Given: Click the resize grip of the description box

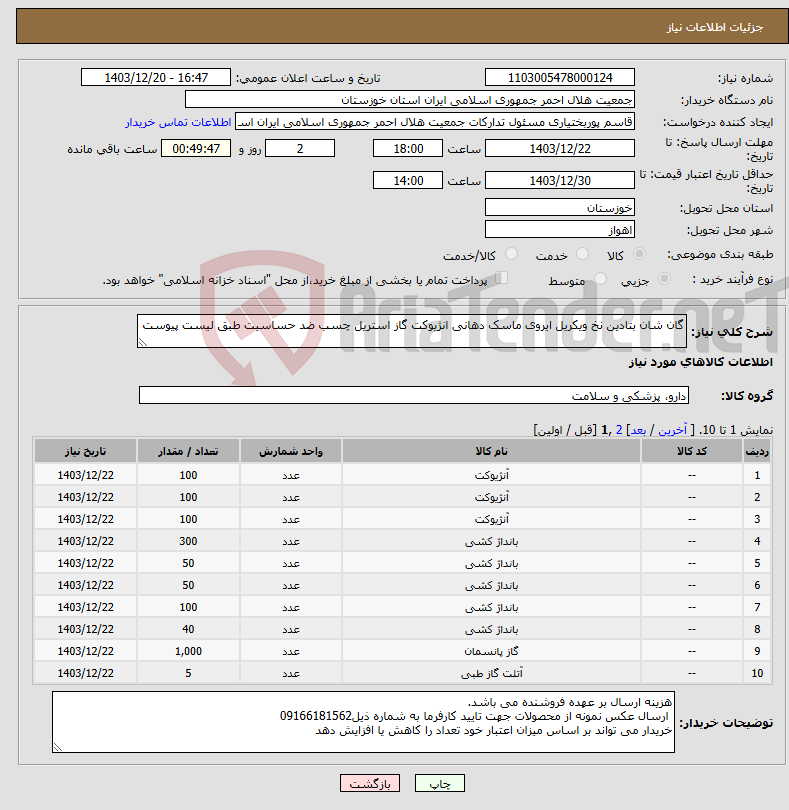Looking at the screenshot, I should (143, 342).
